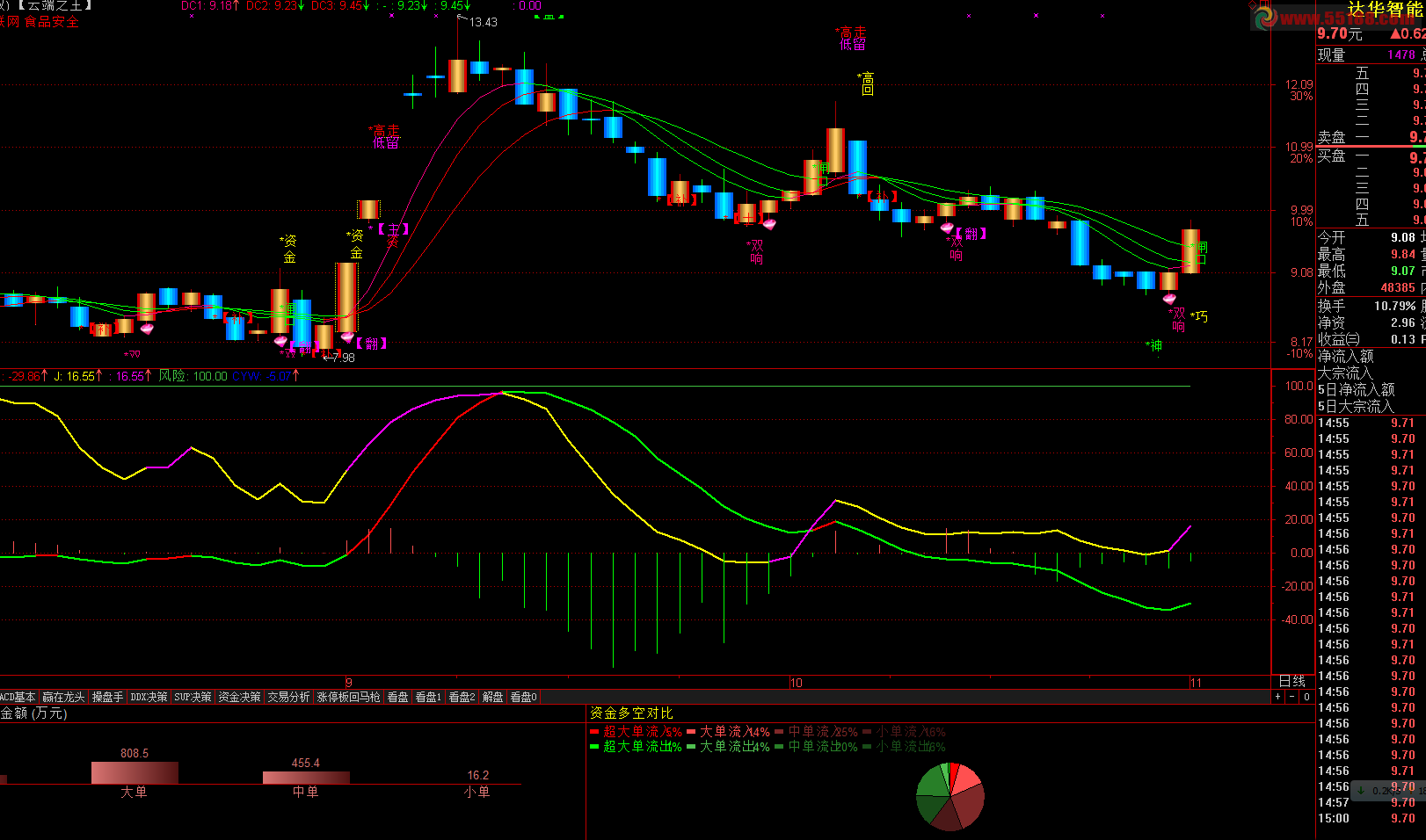
Task: Open the 解盘 tab
Action: [x=493, y=697]
